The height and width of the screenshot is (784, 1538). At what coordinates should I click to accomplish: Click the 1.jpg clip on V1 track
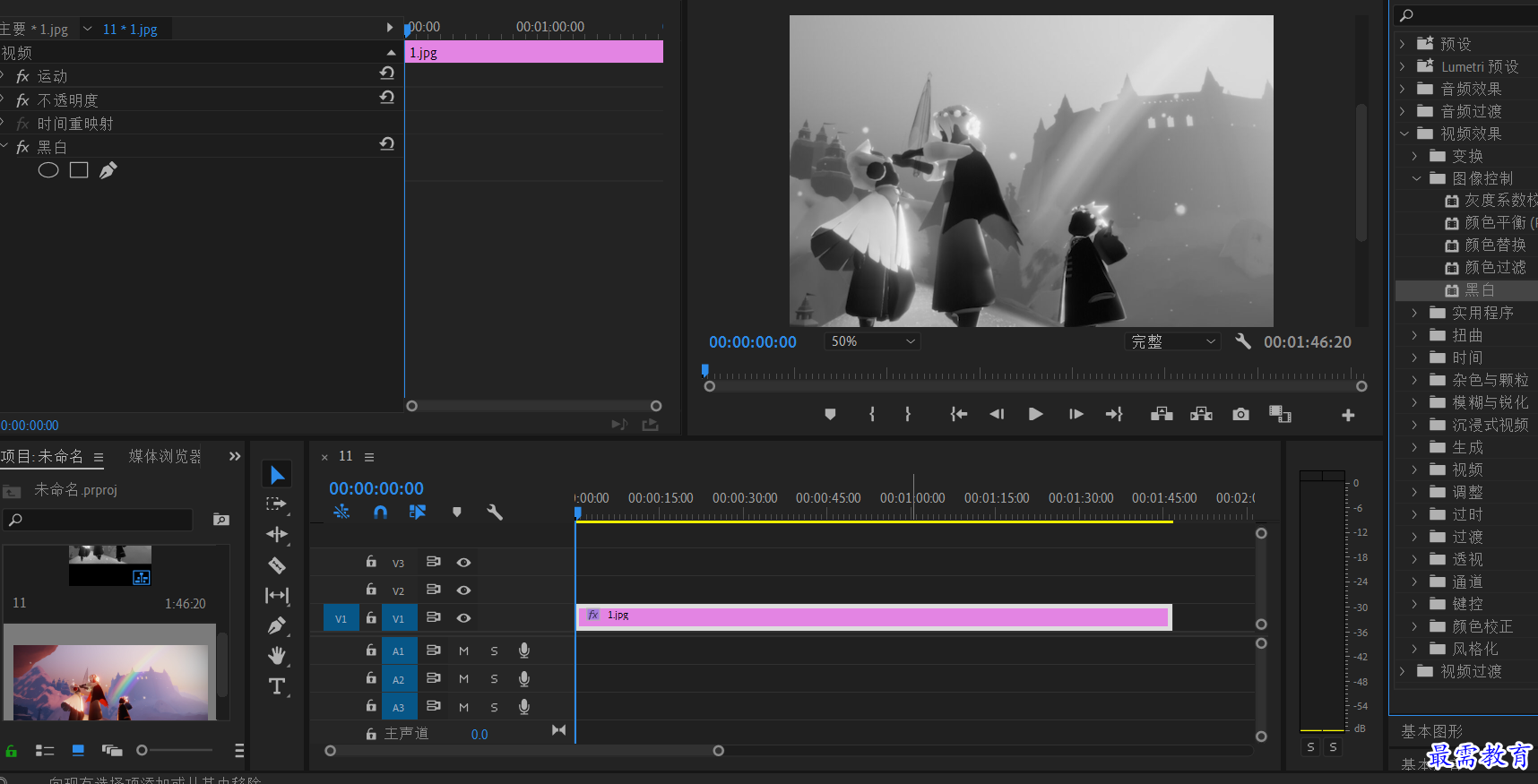tap(874, 616)
